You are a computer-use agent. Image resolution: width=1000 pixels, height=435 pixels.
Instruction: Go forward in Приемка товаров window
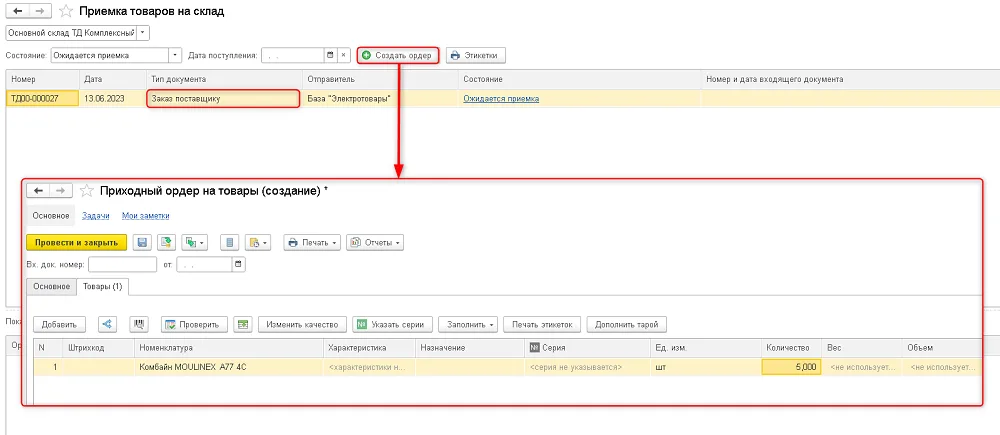click(x=41, y=11)
